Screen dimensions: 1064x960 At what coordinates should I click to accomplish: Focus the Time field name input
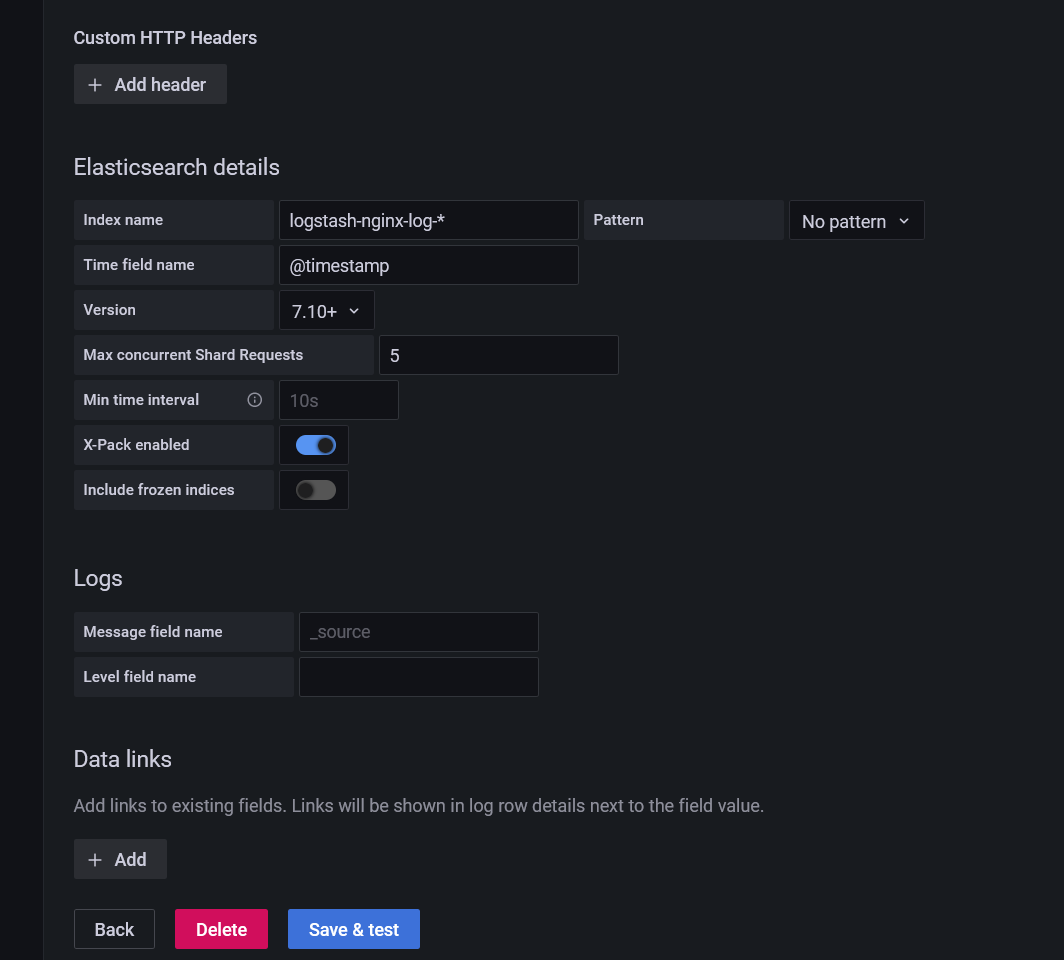coord(428,266)
